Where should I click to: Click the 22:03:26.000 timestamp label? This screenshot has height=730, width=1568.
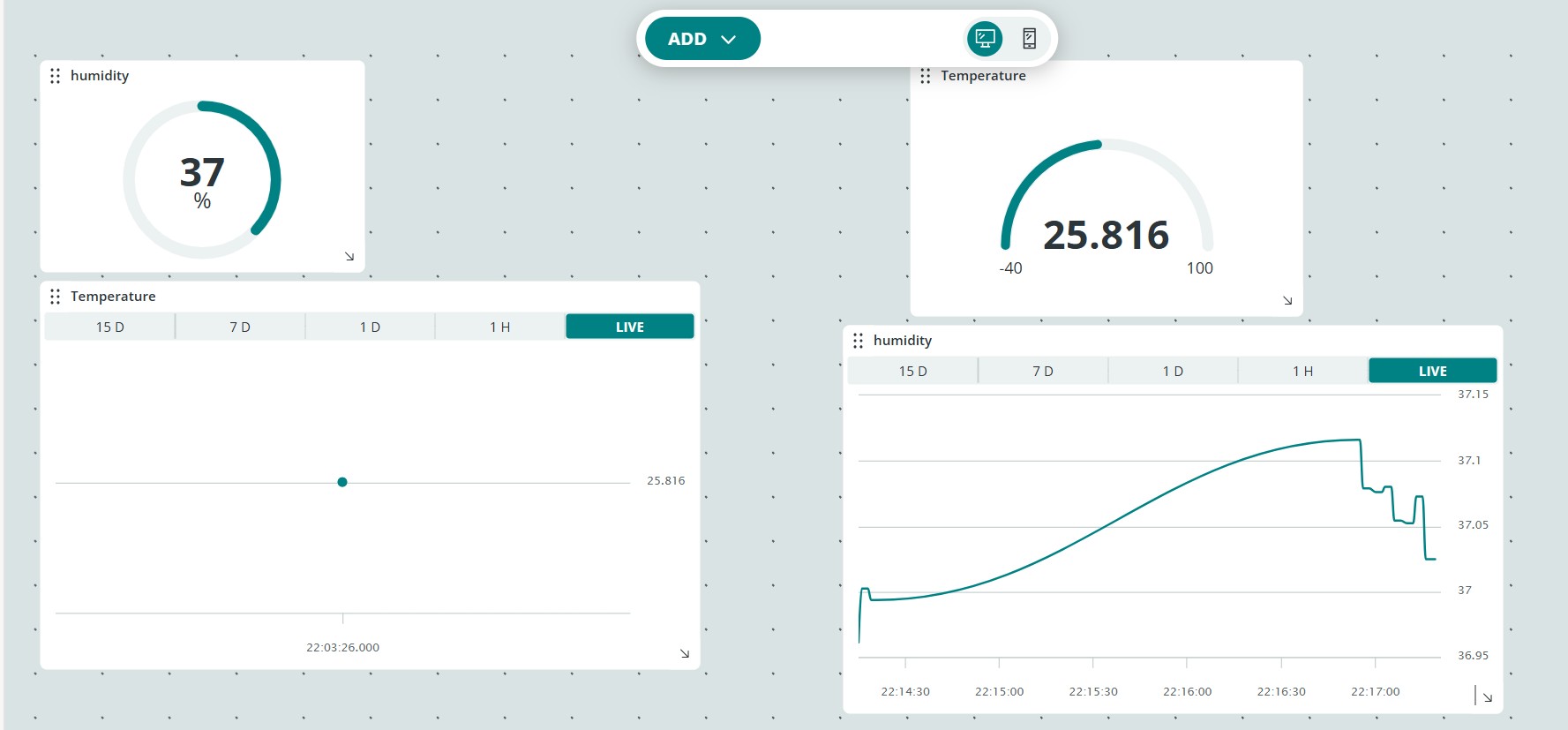(x=343, y=648)
